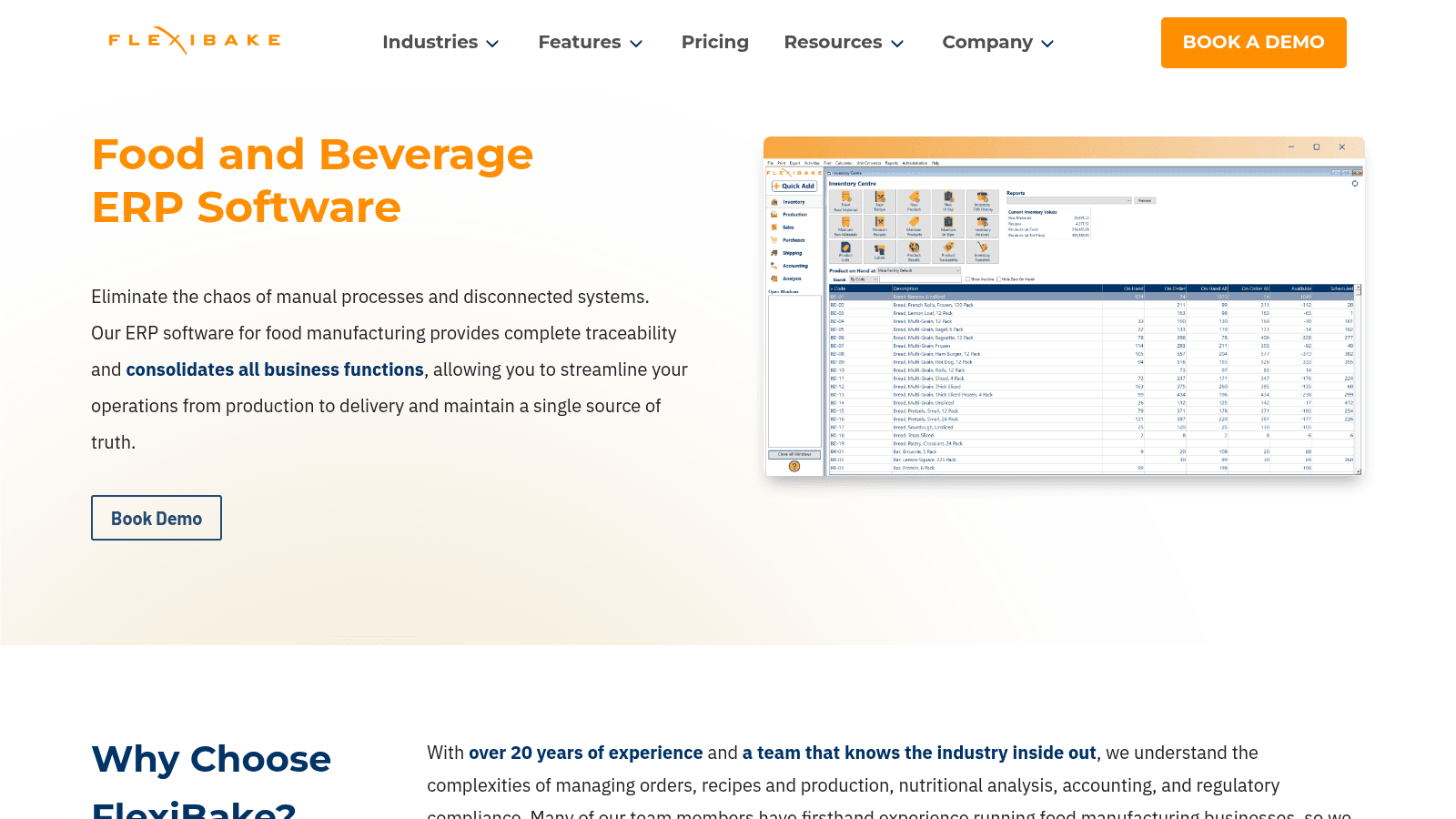
Task: Toggle the Hide Zero On Hand checkbox
Action: pyautogui.click(x=998, y=279)
